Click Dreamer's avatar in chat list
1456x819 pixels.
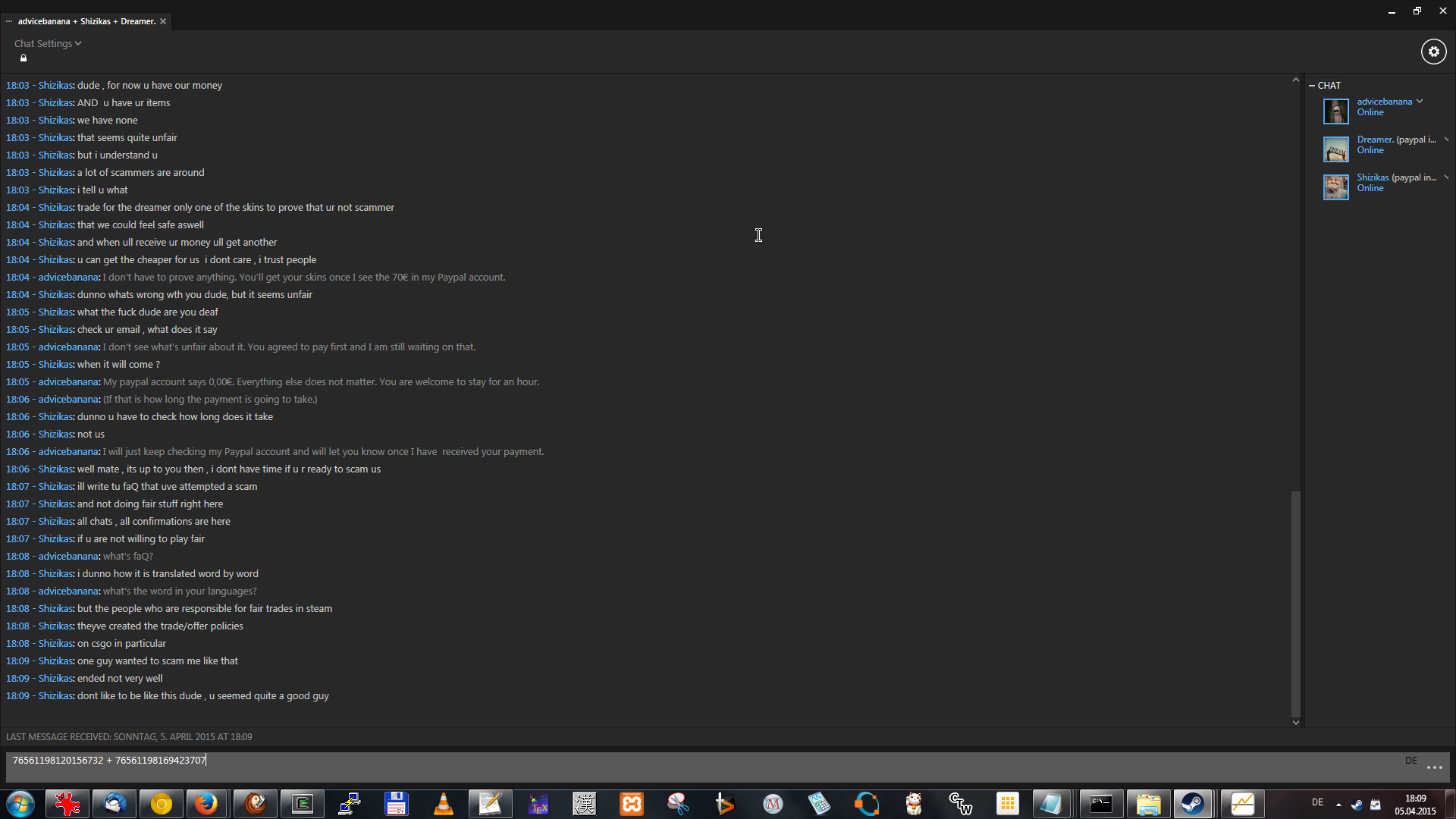pyautogui.click(x=1335, y=149)
